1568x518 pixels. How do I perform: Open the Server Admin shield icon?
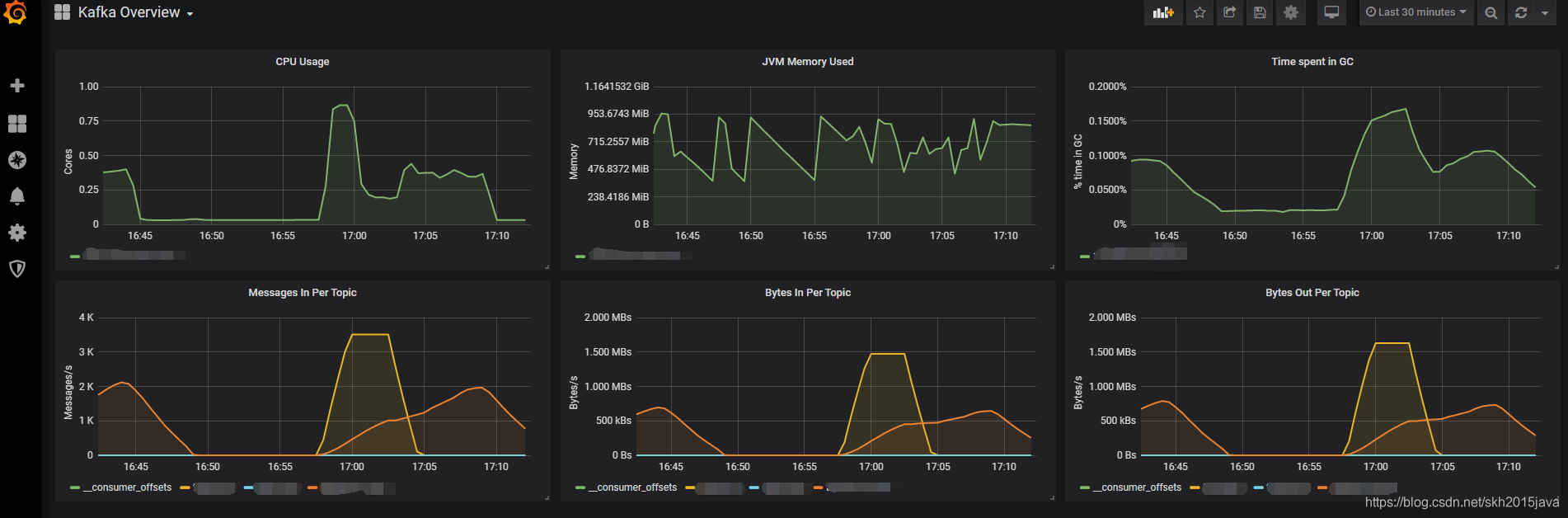tap(16, 269)
